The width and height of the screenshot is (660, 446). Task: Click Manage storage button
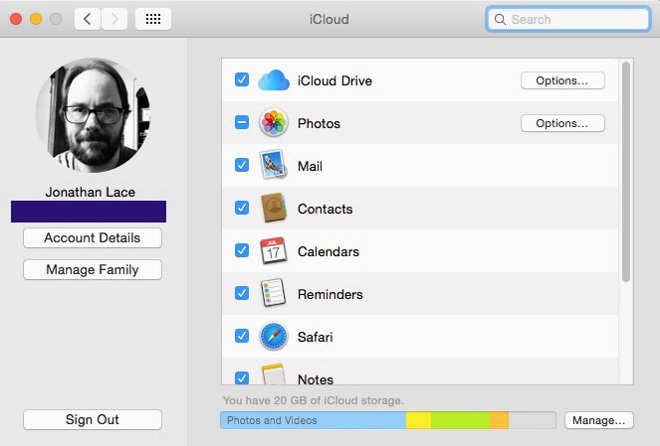coord(599,420)
